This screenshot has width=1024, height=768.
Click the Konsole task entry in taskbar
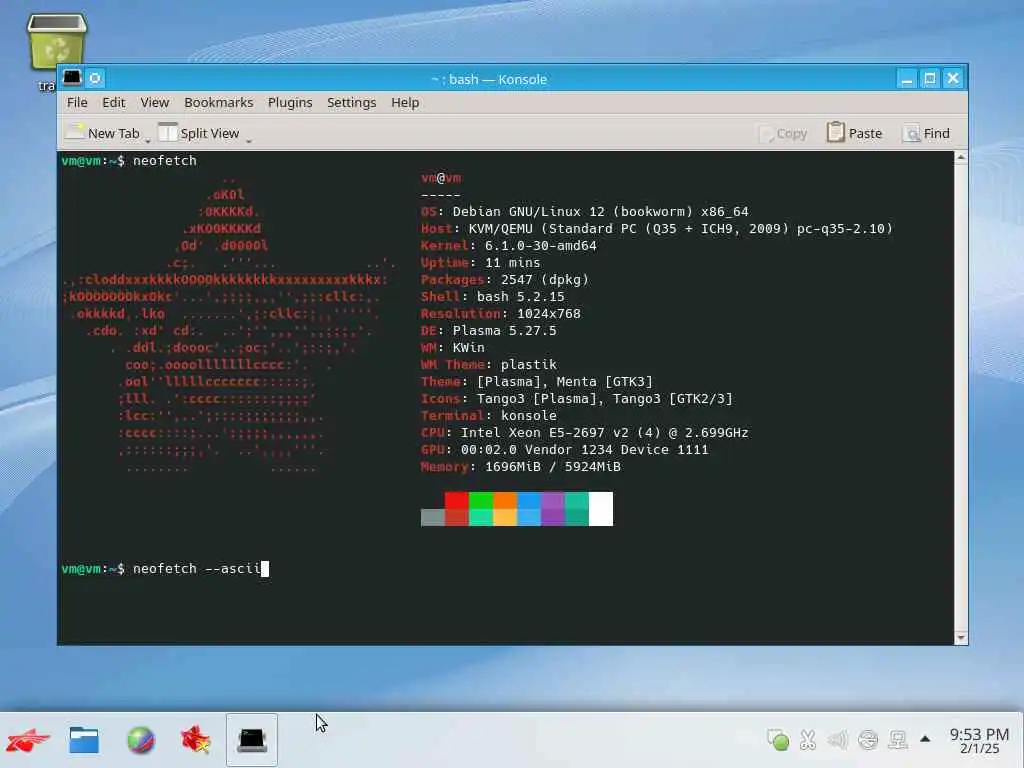click(252, 740)
